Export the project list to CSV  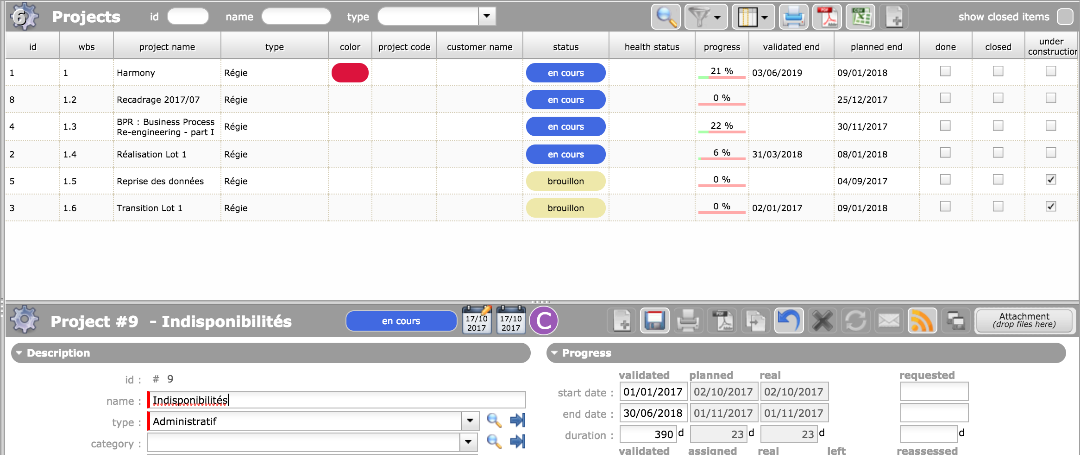[x=859, y=17]
